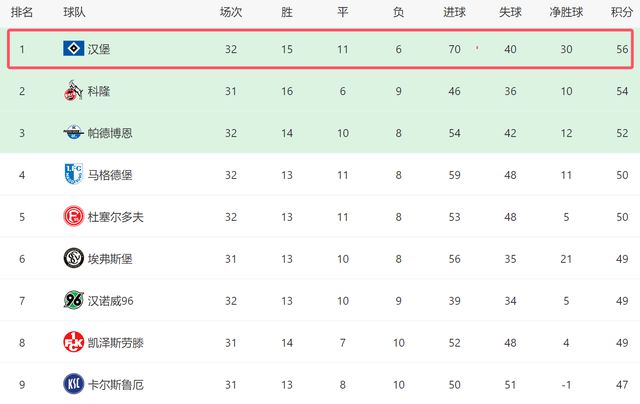Click the Hannover 96 (汉诺威96) logo
This screenshot has height=404, width=640.
pos(73,301)
